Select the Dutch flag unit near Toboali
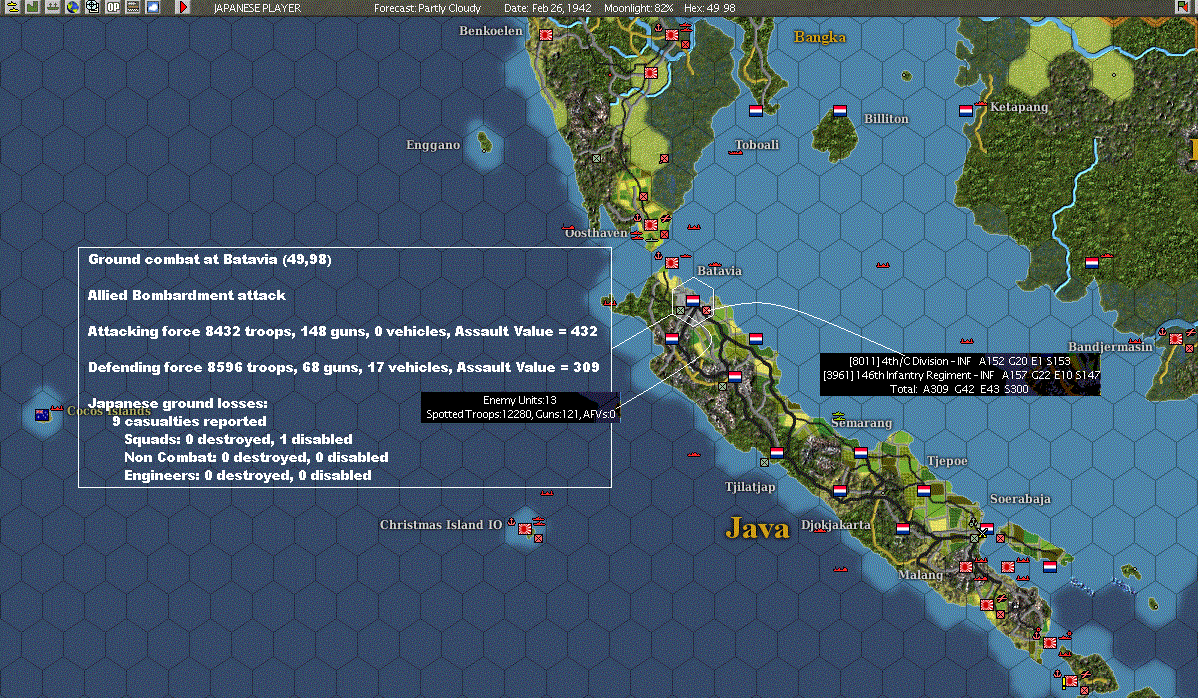The width and height of the screenshot is (1198, 698). tap(756, 111)
